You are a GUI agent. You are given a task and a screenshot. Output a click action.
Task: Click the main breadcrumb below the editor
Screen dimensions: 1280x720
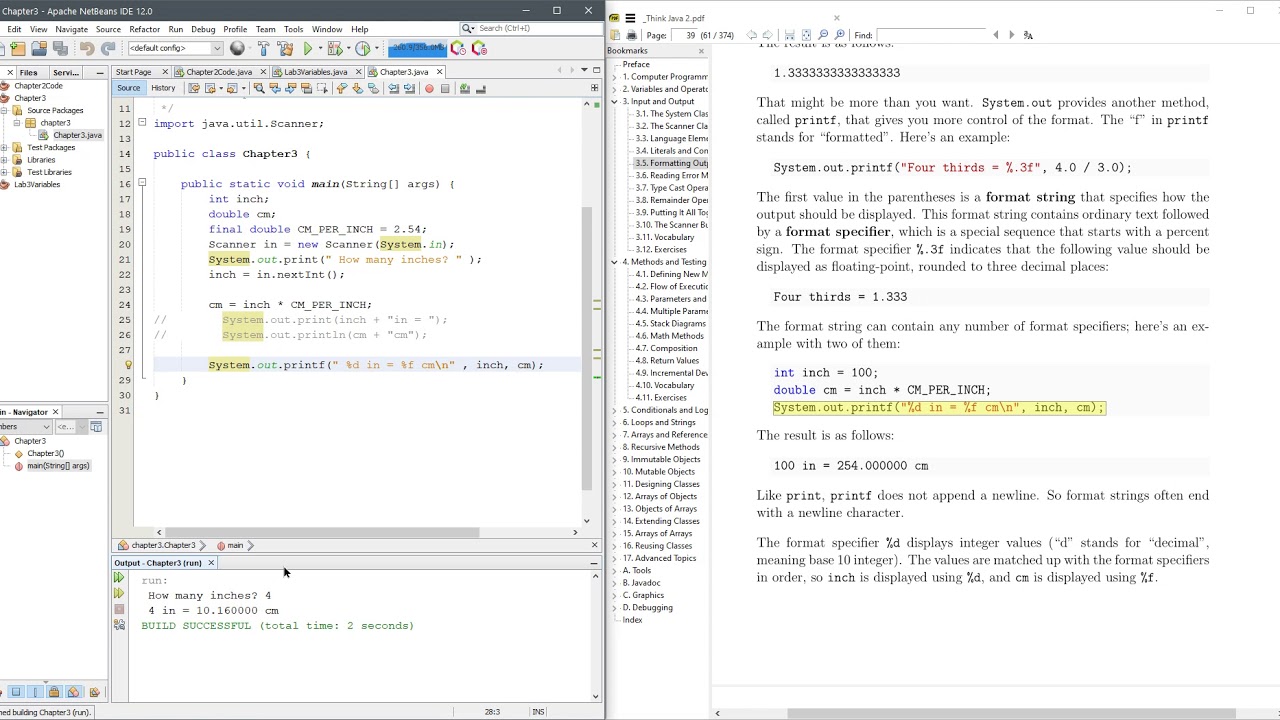coord(235,545)
